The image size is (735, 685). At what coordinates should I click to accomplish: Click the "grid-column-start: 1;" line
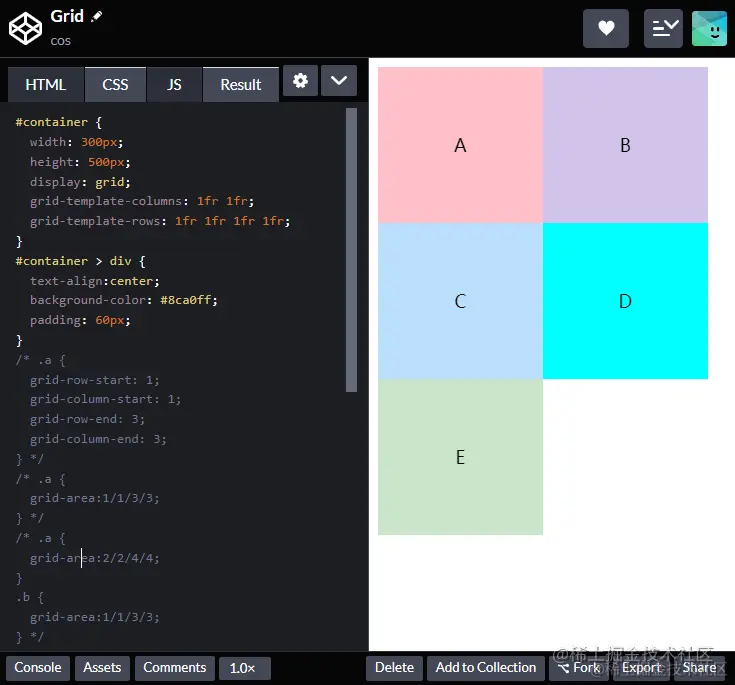click(x=105, y=399)
